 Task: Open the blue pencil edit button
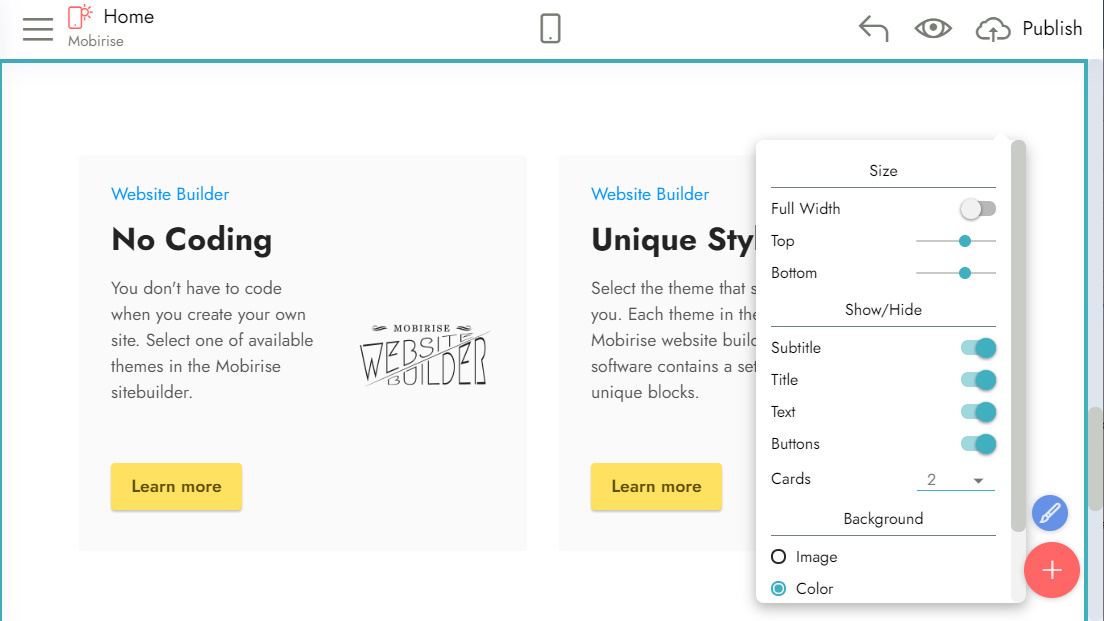1050,513
